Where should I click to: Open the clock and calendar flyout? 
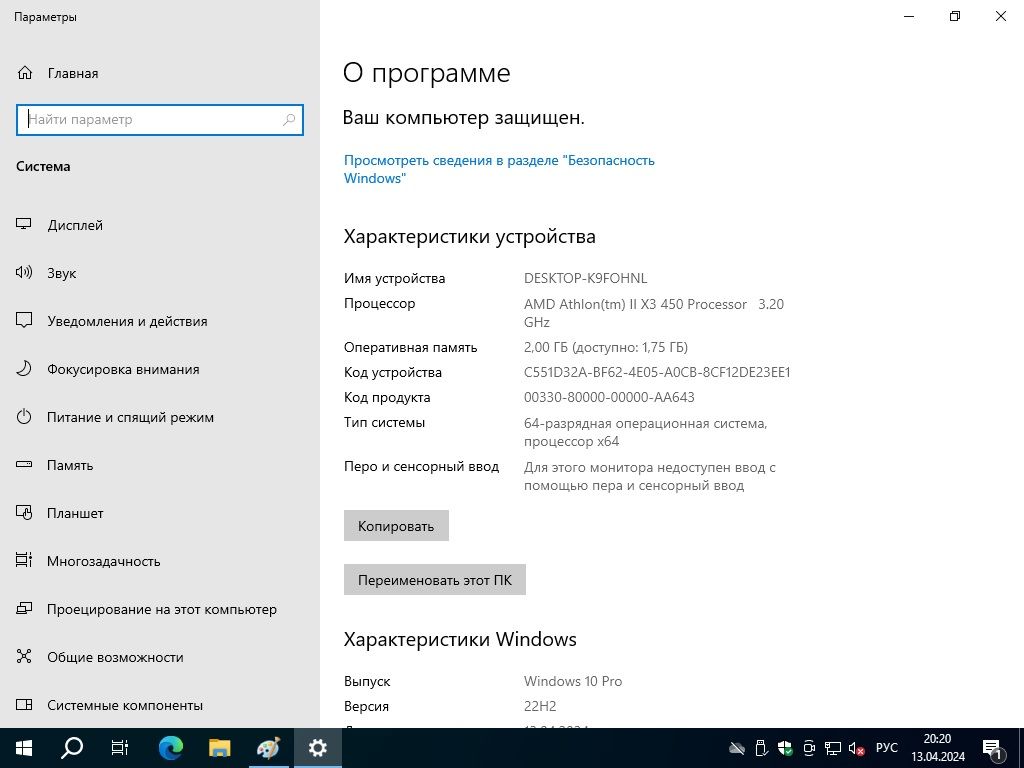[x=938, y=748]
